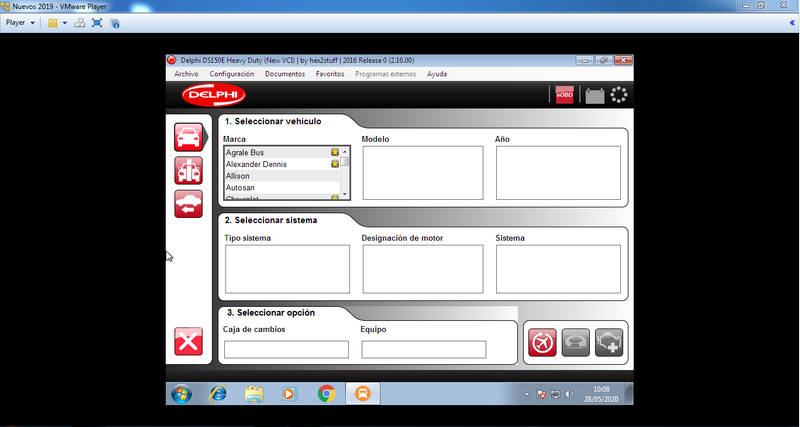This screenshot has width=800, height=427.
Task: Click the red X exit icon in sidebar
Action: pos(188,341)
